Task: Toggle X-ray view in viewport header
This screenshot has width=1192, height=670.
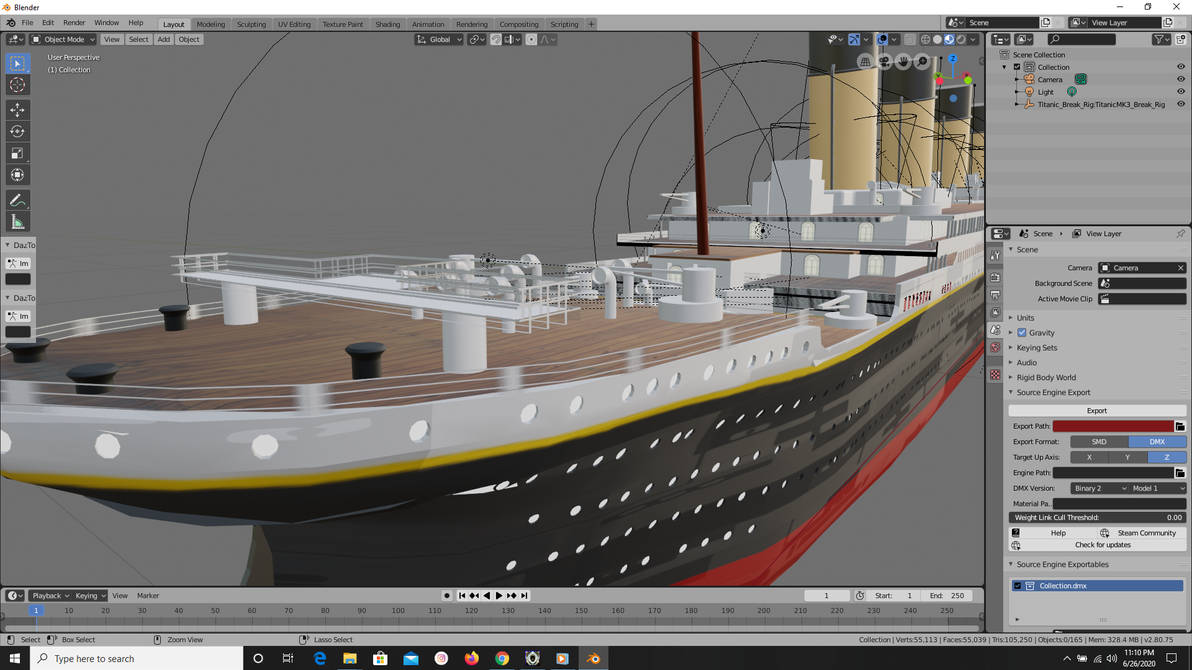Action: [x=910, y=40]
